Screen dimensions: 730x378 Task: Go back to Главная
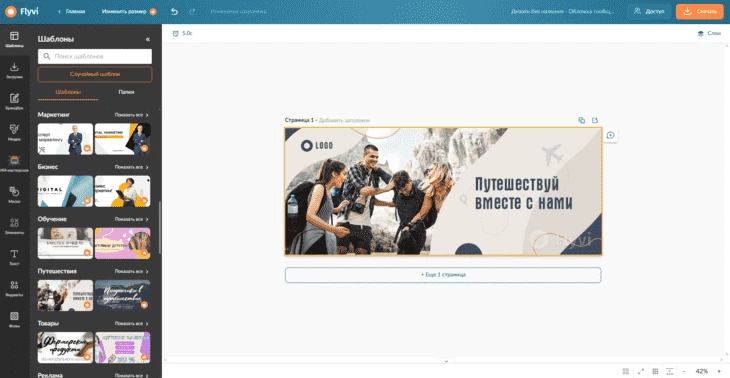(x=72, y=12)
